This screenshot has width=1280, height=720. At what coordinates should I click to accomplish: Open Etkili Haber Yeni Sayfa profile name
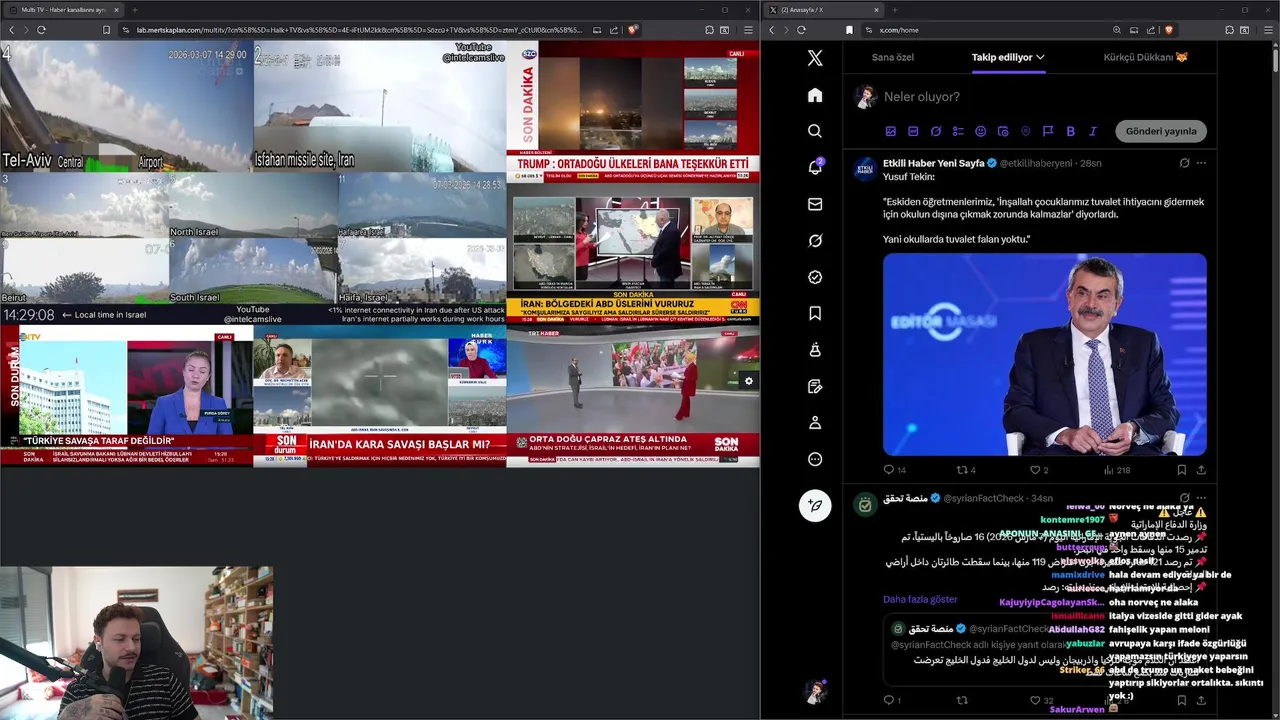click(934, 163)
